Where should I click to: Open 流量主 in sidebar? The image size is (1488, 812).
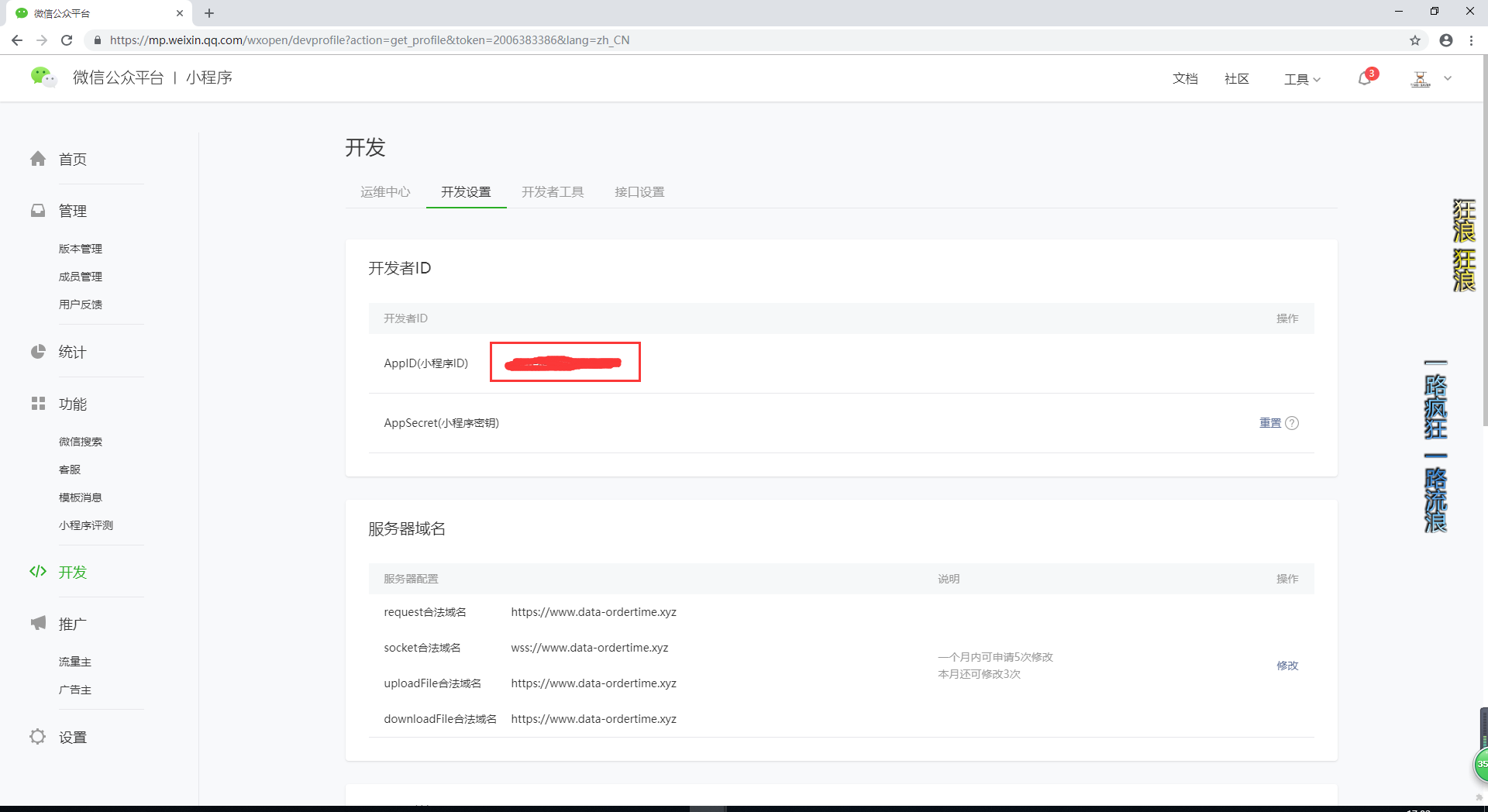[x=75, y=662]
